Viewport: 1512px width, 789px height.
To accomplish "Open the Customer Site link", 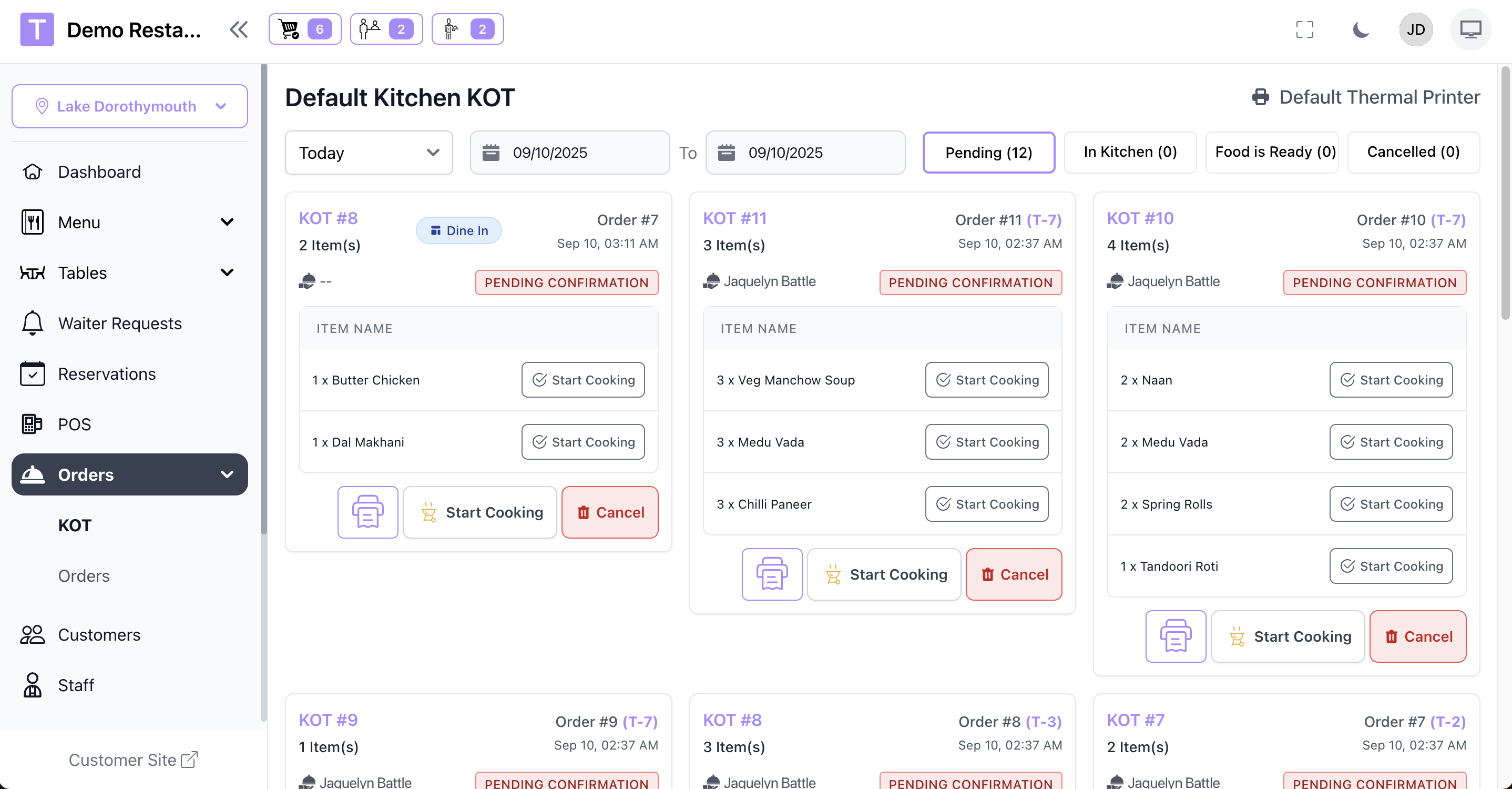I will [x=133, y=760].
